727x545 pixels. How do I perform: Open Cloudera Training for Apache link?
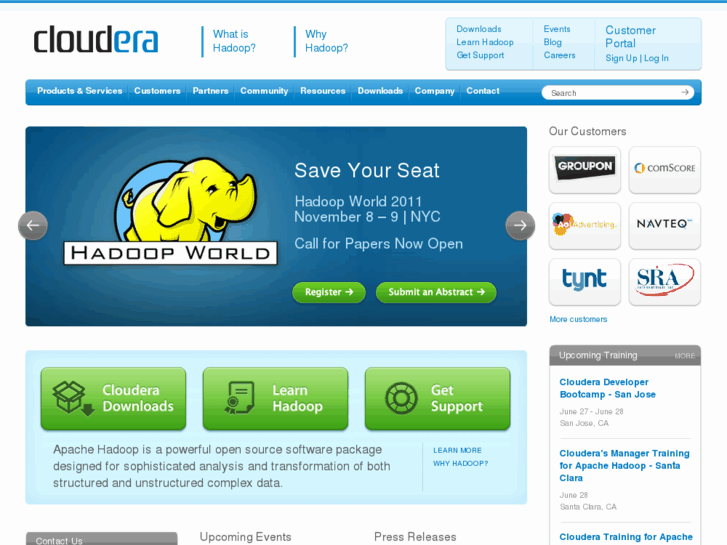click(x=626, y=537)
